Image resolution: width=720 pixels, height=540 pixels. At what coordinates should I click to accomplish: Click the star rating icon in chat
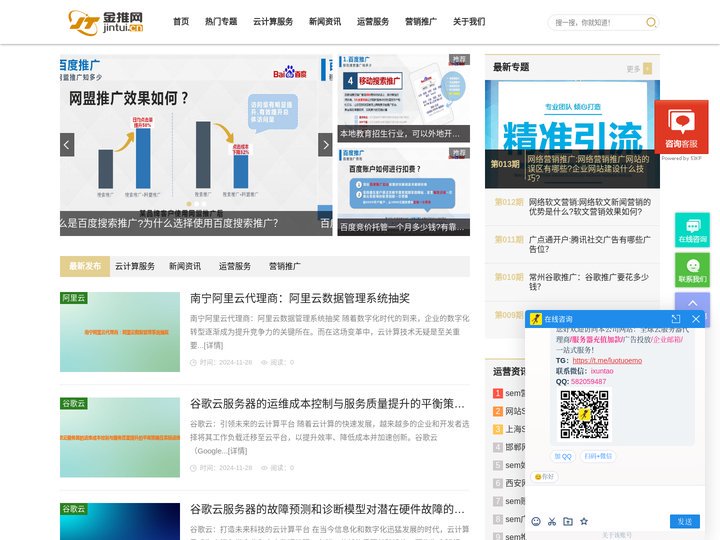(584, 521)
